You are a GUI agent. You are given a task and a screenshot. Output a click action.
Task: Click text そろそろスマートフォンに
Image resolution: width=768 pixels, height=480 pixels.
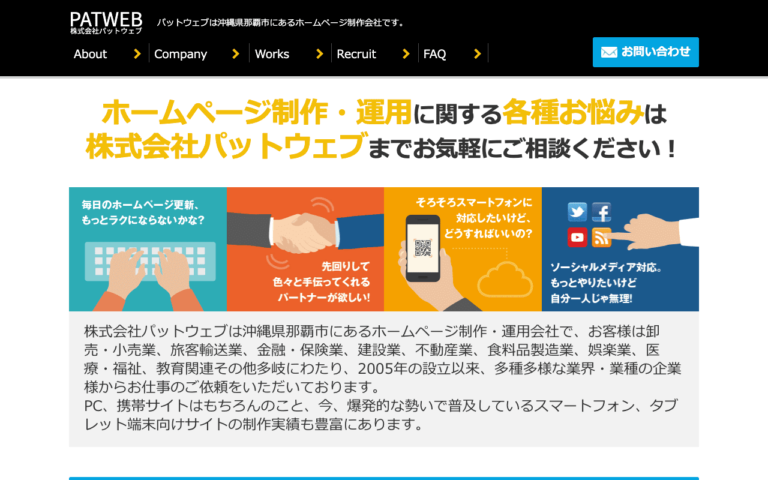pyautogui.click(x=474, y=202)
